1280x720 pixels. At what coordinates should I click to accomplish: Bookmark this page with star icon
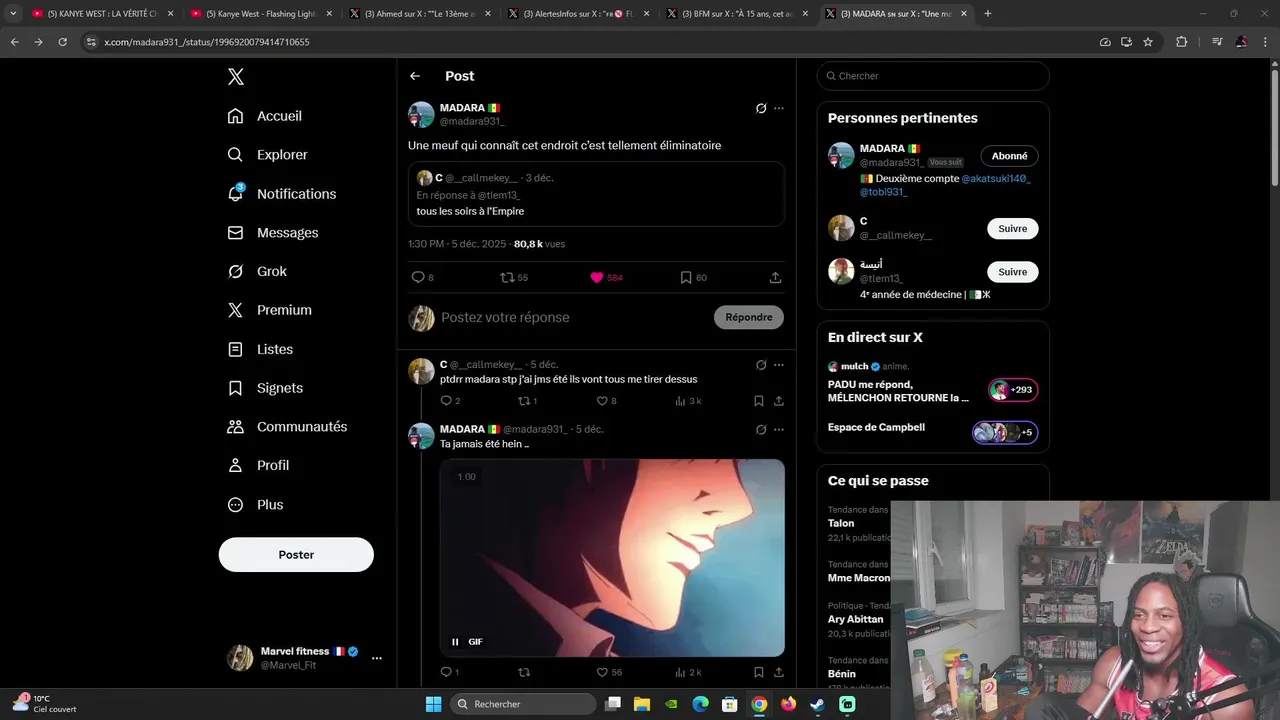click(x=1148, y=42)
